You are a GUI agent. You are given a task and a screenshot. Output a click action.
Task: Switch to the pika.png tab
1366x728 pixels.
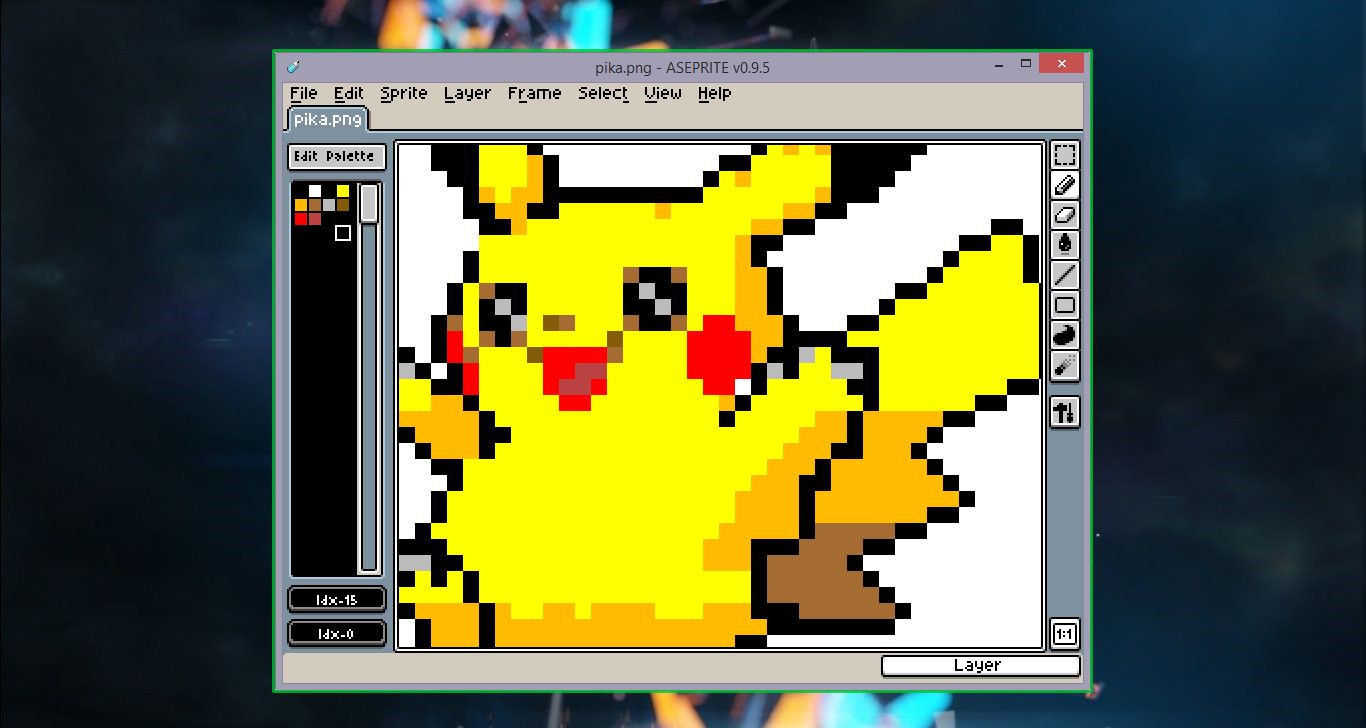pyautogui.click(x=328, y=119)
